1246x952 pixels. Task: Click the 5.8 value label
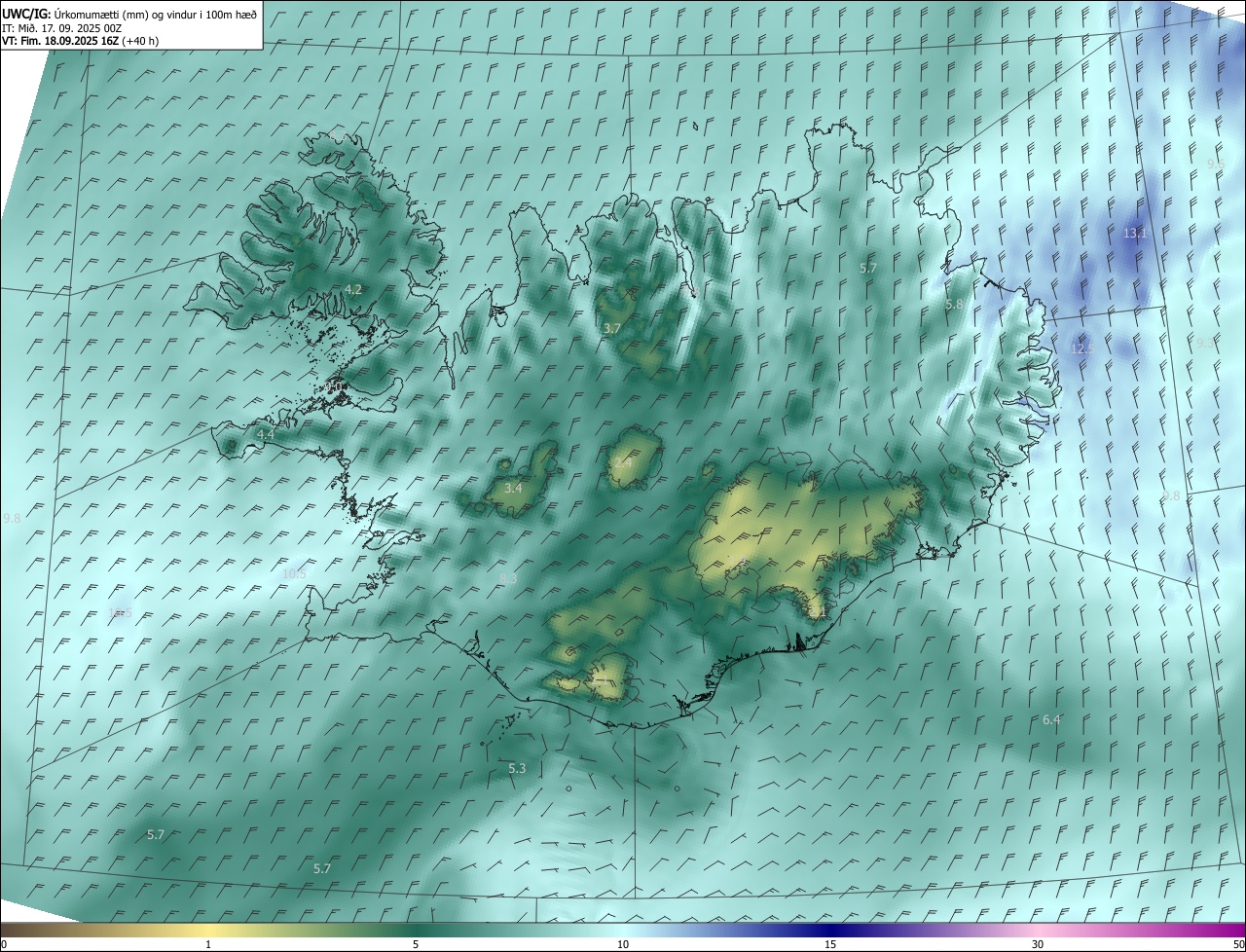coord(954,305)
